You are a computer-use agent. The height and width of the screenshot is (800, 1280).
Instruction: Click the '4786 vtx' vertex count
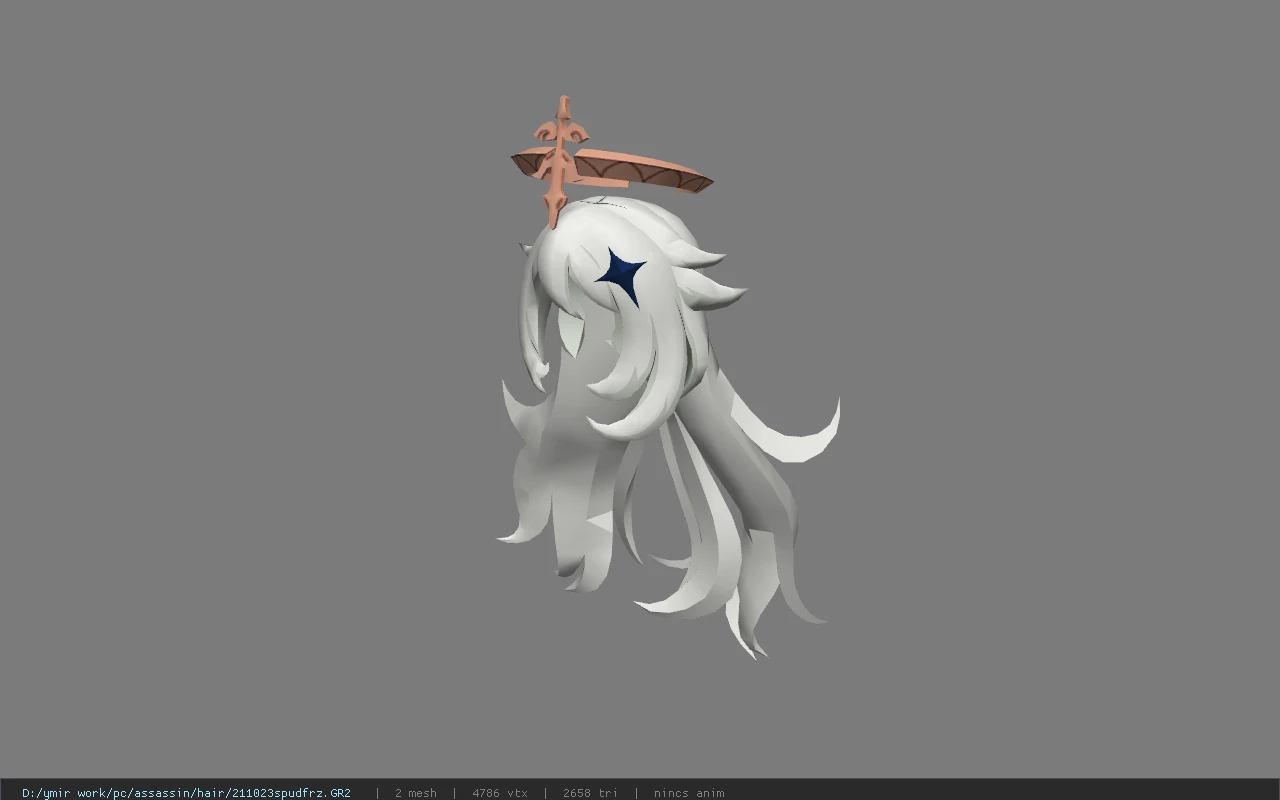click(499, 793)
